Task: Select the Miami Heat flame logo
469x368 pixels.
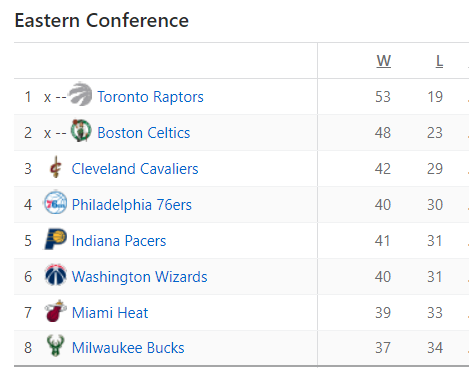Action: 56,311
